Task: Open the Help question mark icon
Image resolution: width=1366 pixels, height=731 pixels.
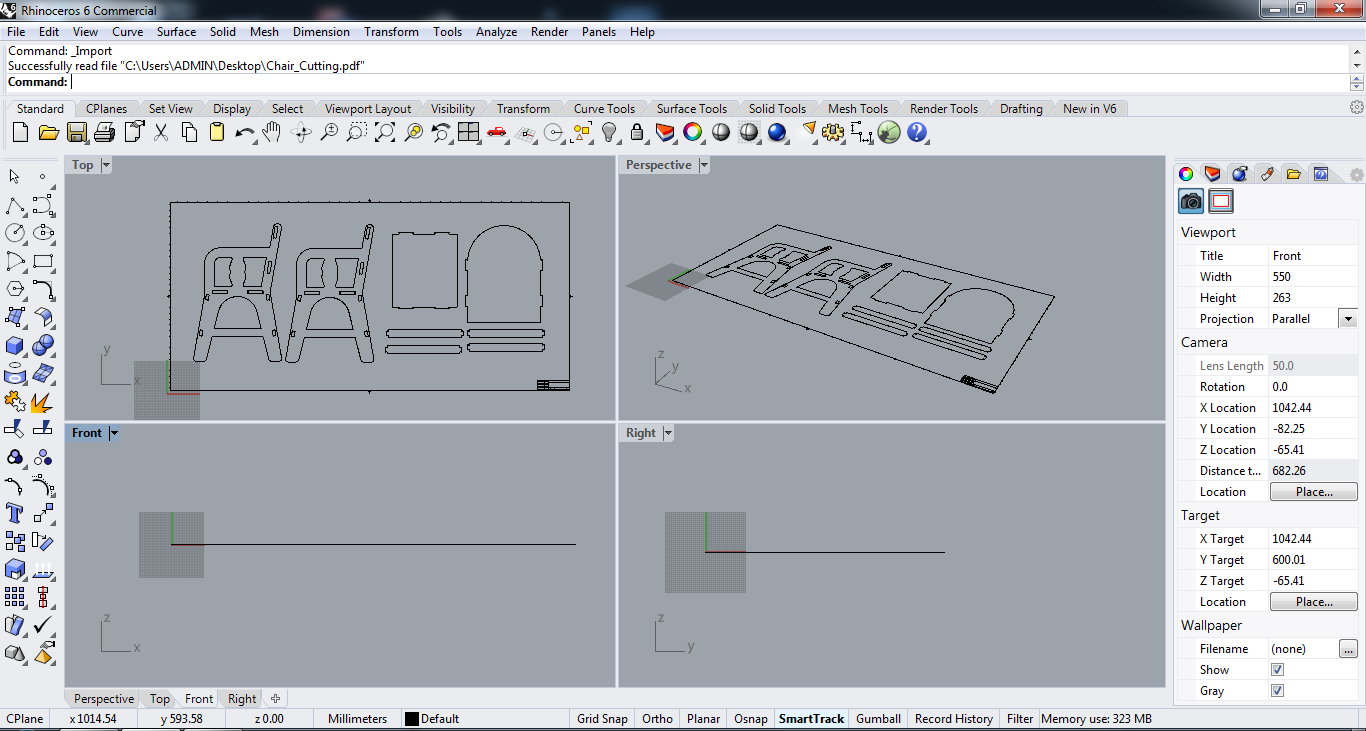Action: [x=917, y=132]
